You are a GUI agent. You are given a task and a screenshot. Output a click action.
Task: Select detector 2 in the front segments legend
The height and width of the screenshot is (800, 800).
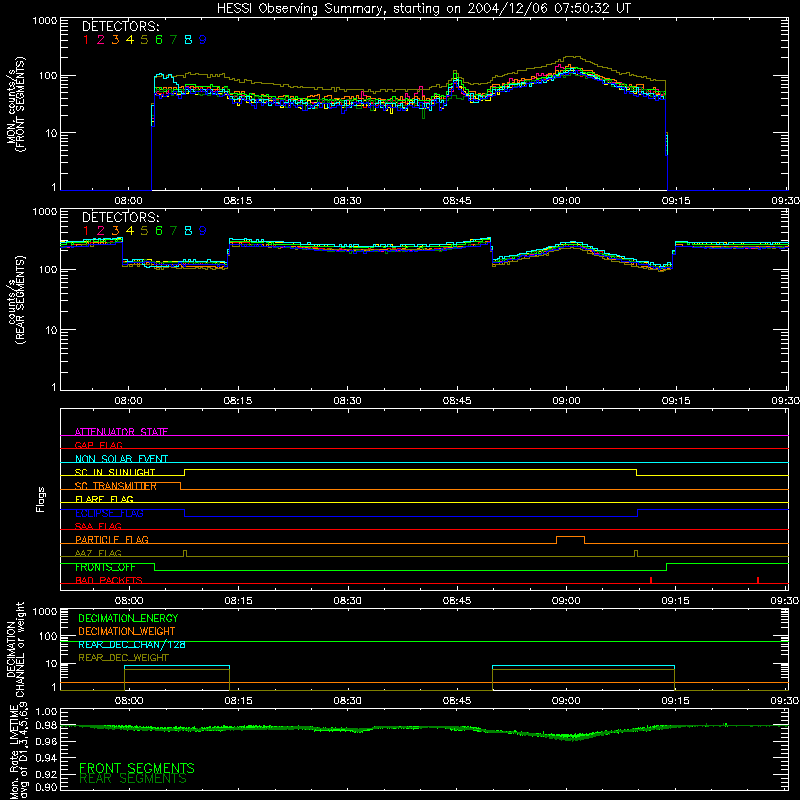(101, 40)
